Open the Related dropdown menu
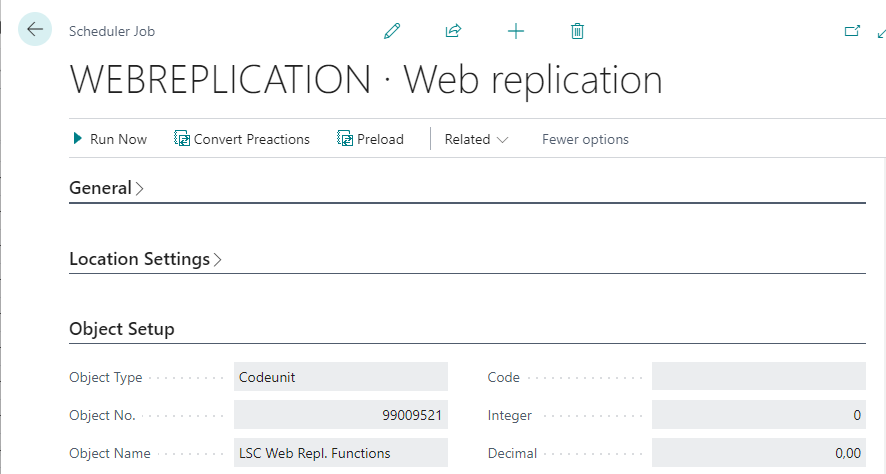 (476, 139)
